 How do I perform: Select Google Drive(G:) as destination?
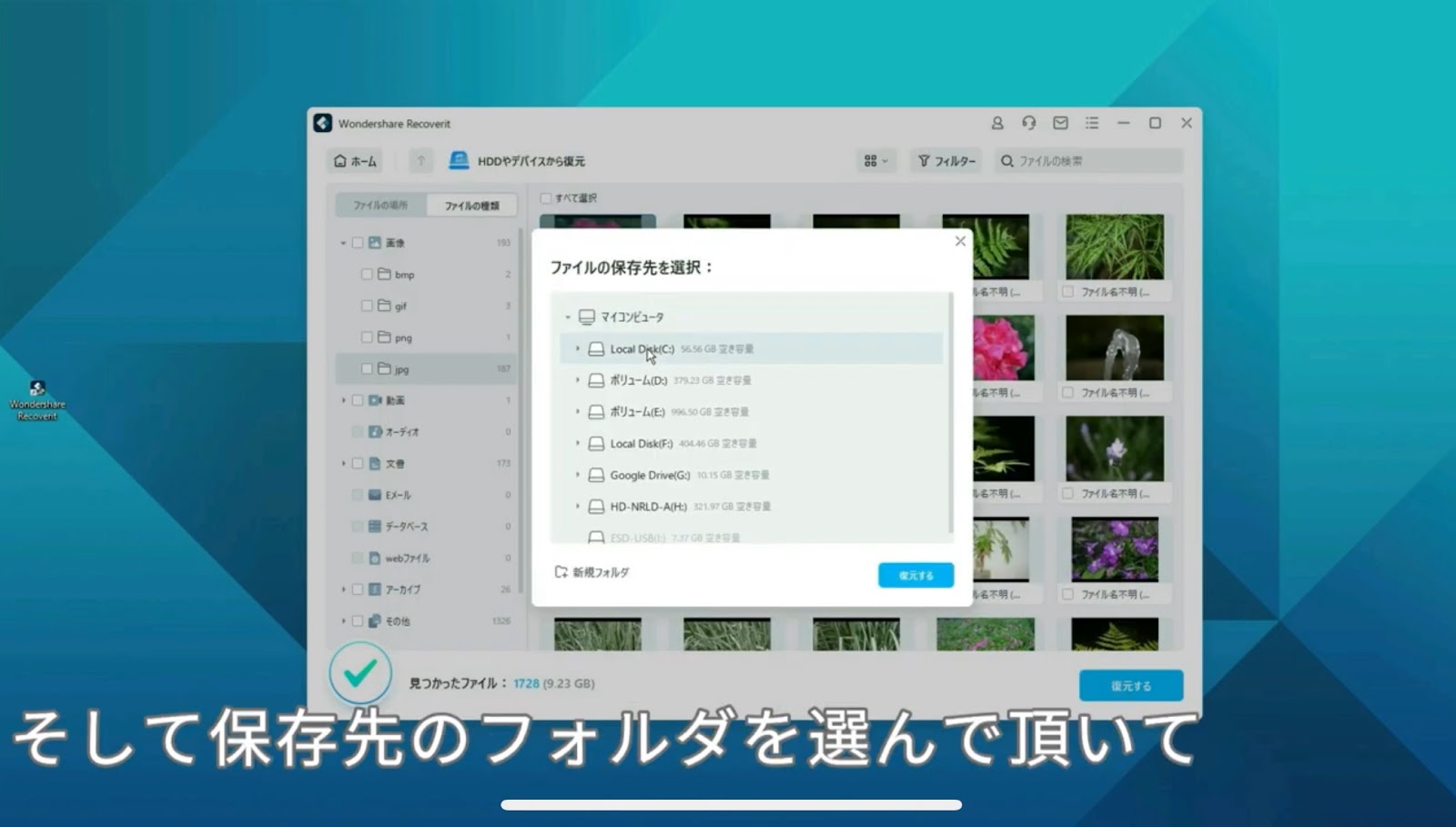pyautogui.click(x=751, y=475)
